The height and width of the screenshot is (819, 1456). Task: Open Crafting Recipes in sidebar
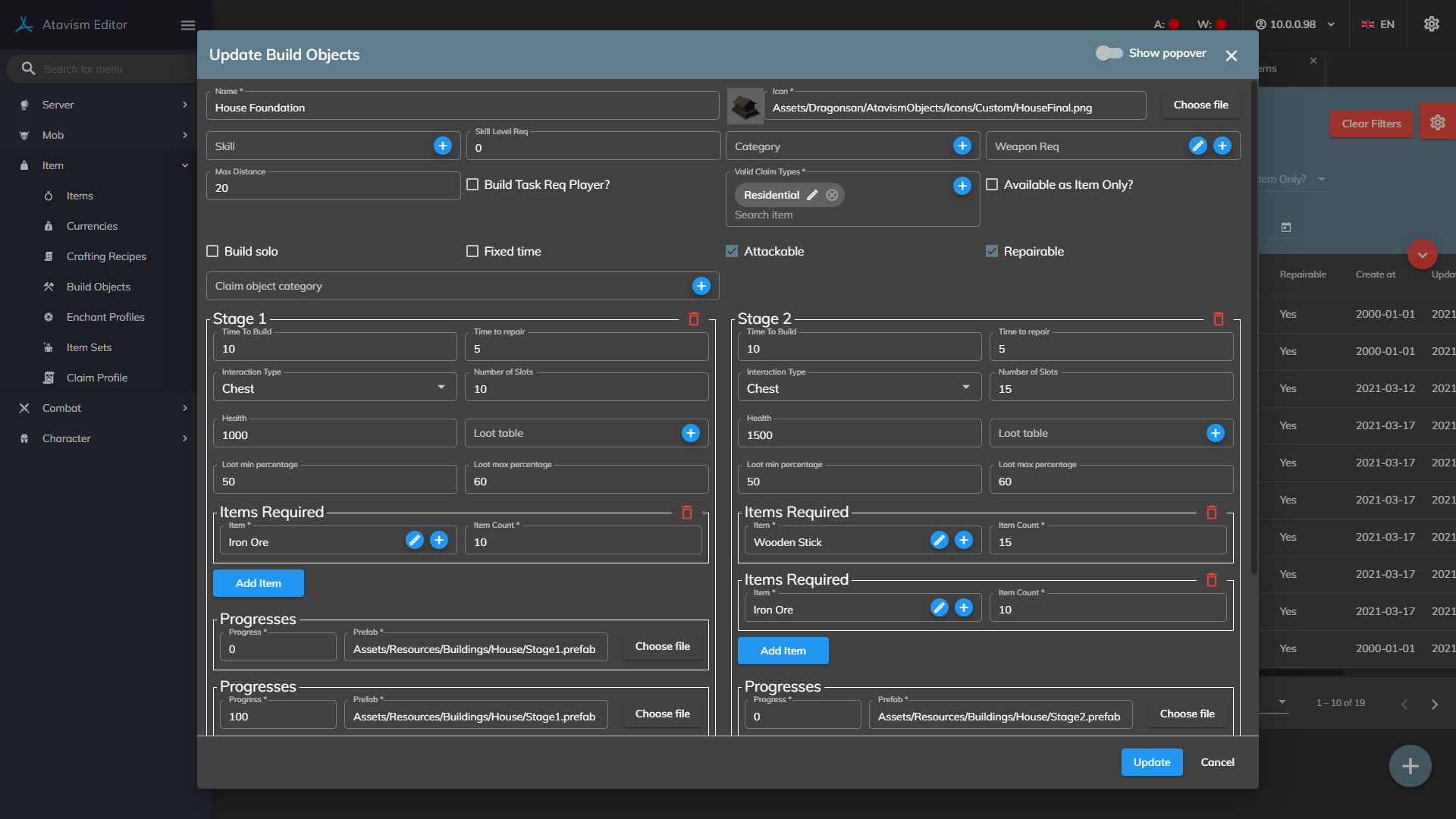point(106,256)
